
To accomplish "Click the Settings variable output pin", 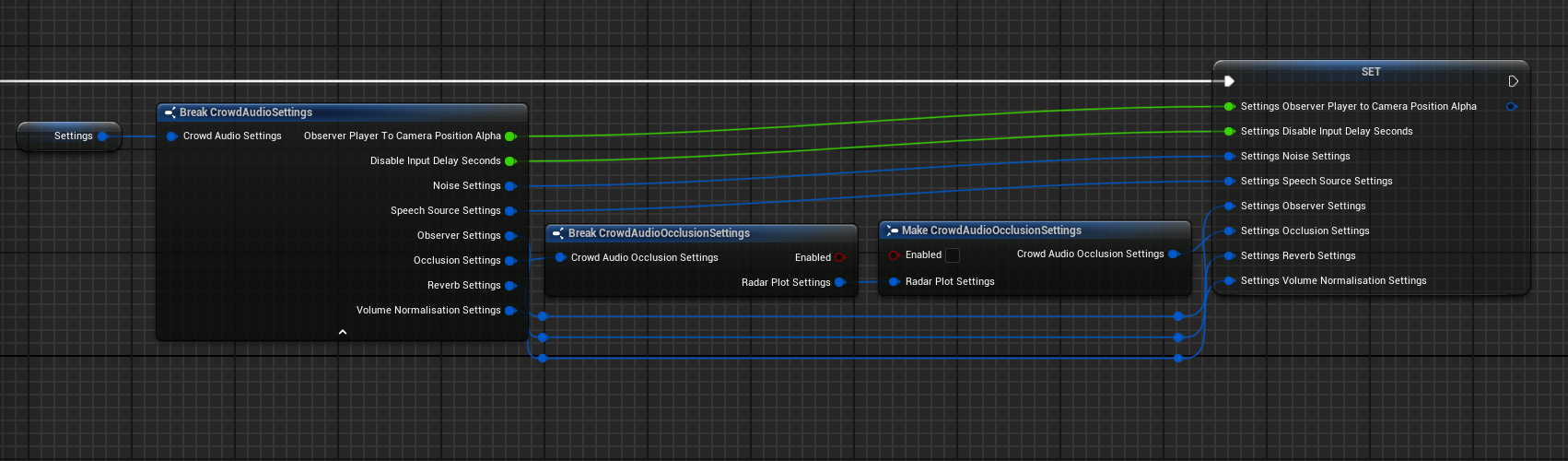I will [x=102, y=136].
